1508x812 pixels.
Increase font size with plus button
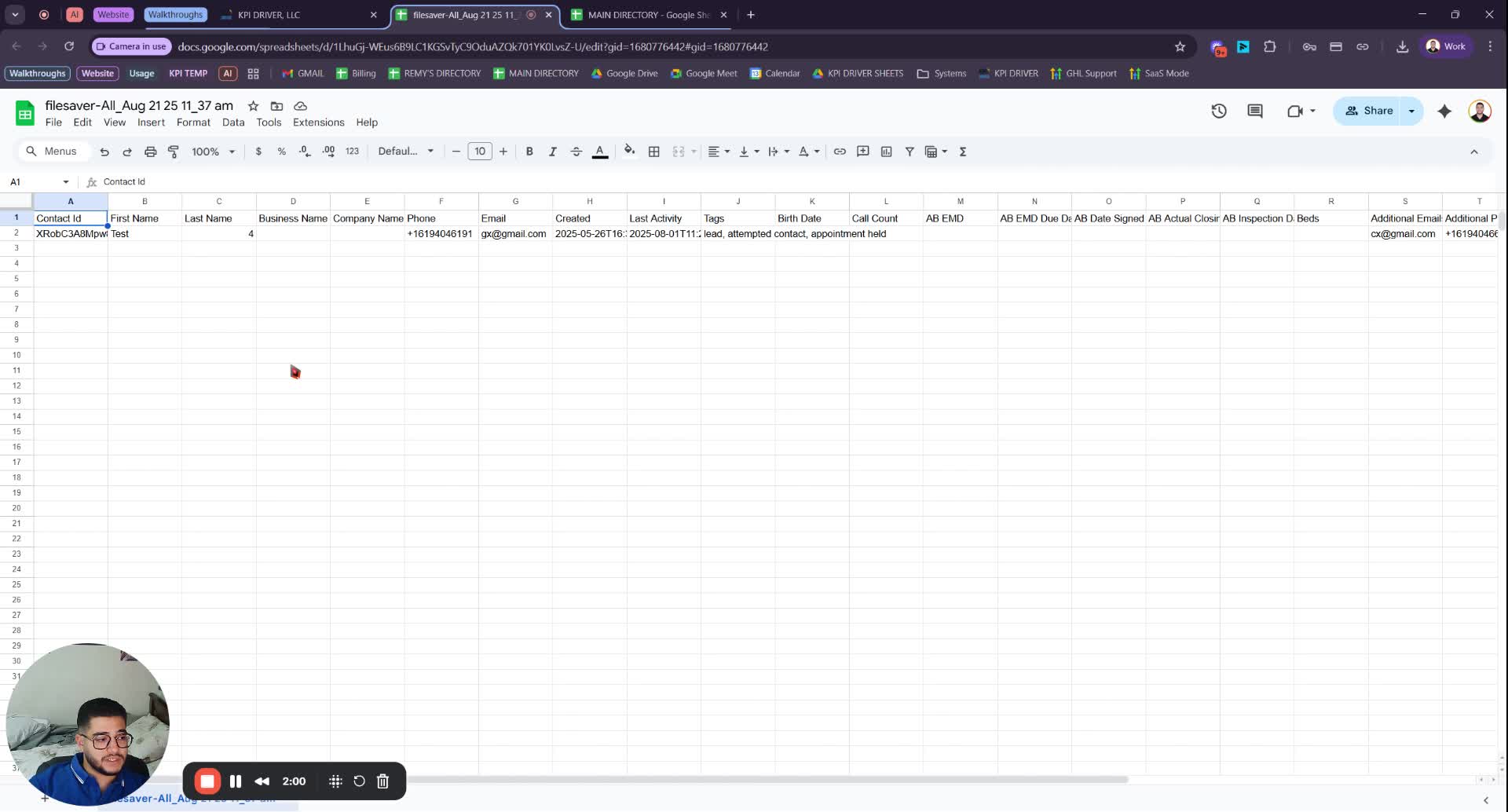tap(503, 152)
